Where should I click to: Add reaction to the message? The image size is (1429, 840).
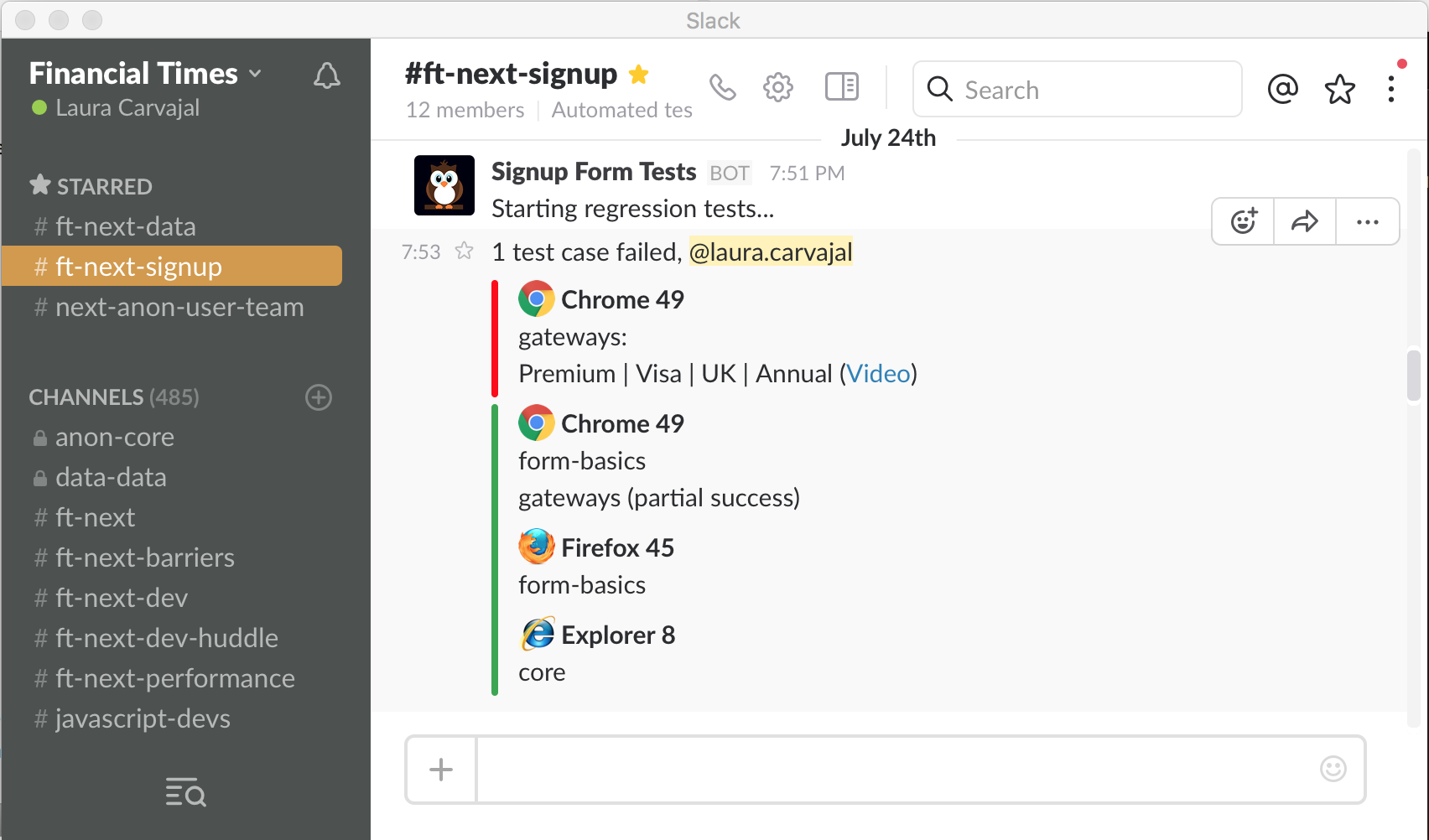(1244, 221)
